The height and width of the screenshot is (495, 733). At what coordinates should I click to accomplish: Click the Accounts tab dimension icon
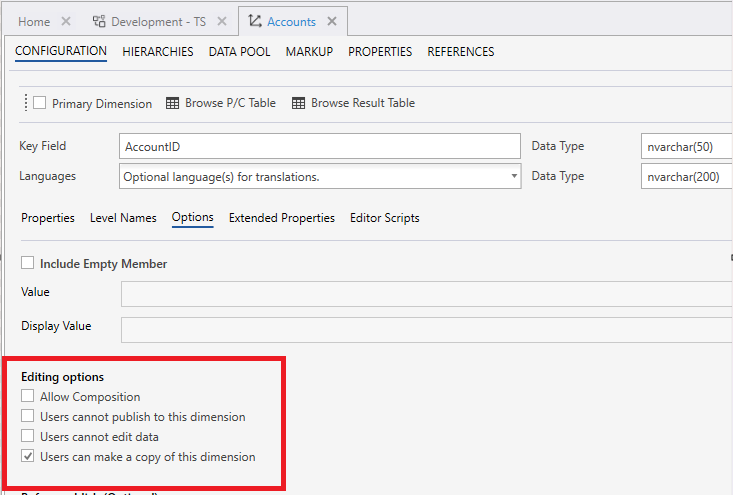[255, 21]
